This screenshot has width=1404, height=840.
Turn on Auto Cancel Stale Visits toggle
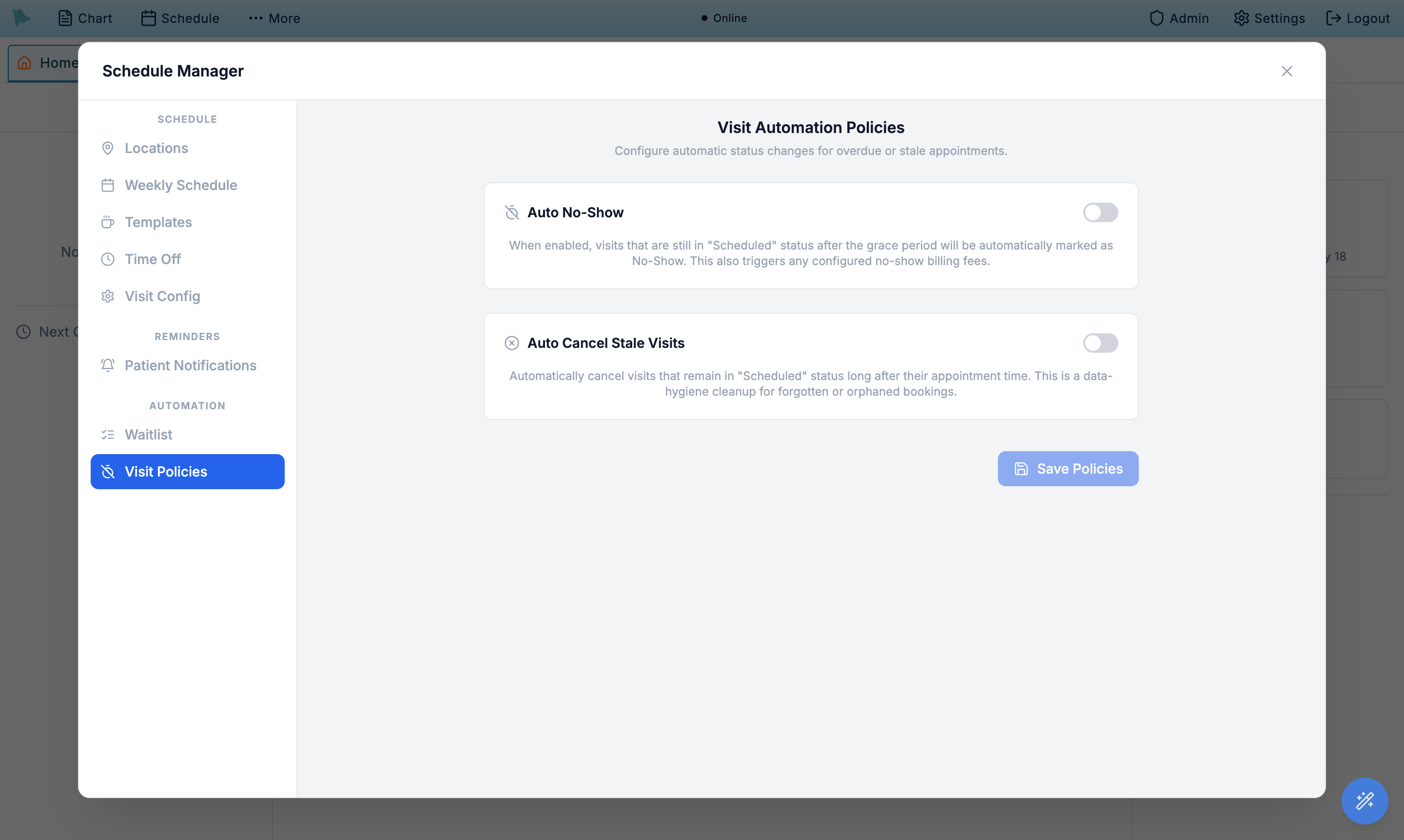click(1100, 343)
